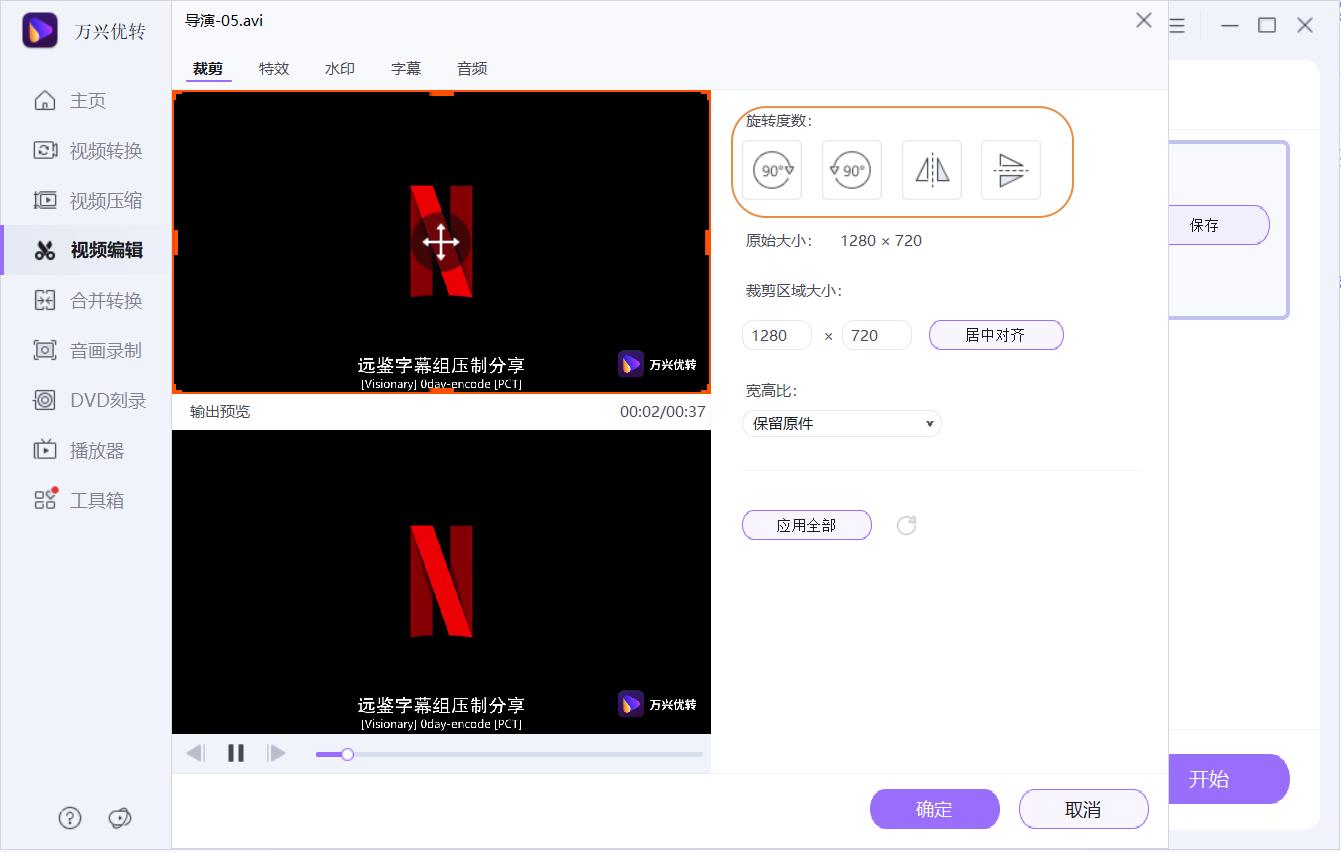The height and width of the screenshot is (852, 1341).
Task: Reset crop settings using the refresh icon
Action: (906, 524)
